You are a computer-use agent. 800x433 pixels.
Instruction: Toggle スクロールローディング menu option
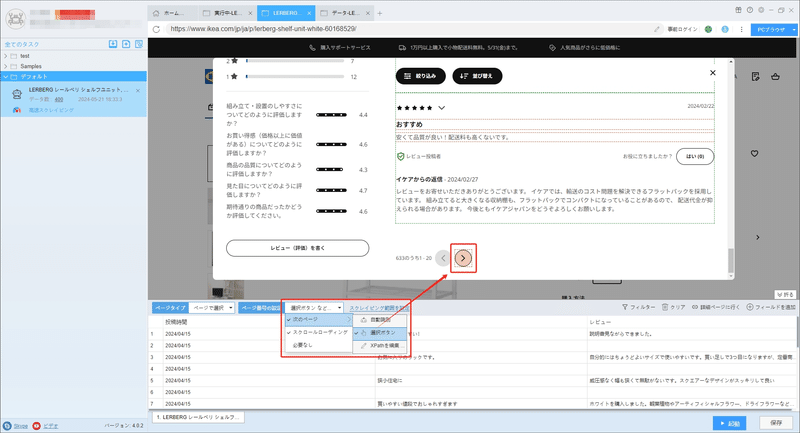[318, 332]
